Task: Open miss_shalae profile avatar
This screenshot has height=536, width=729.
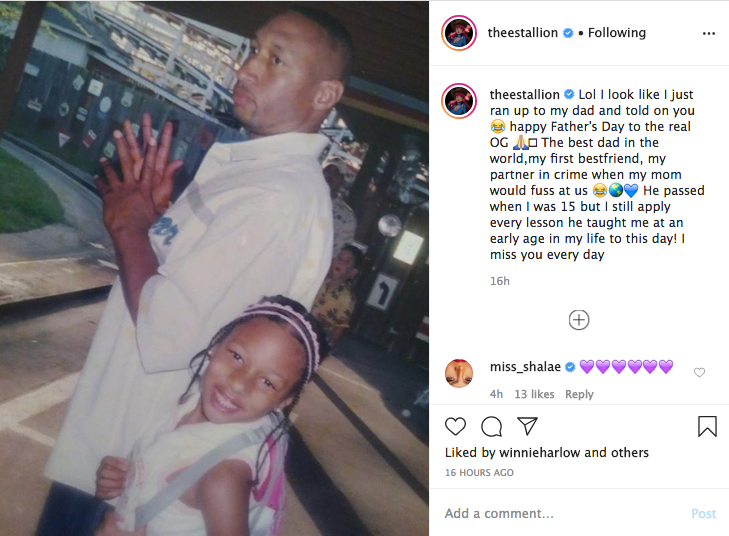Action: point(459,373)
